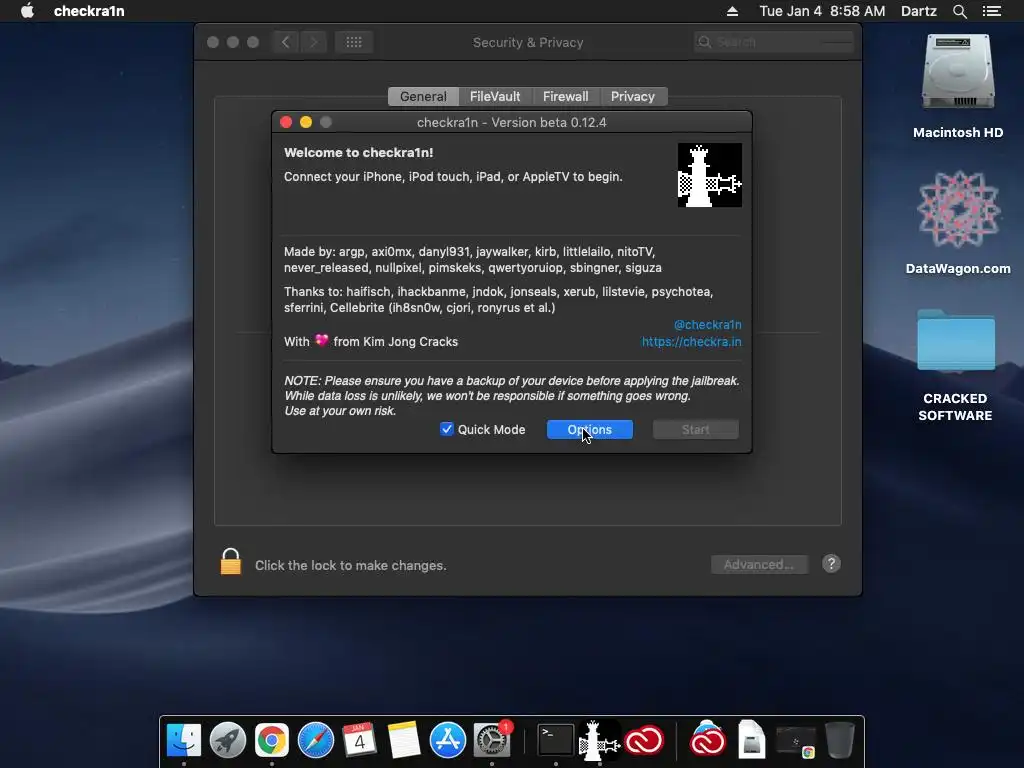Open the Apple menu
Screen dimensions: 1024x768
[x=27, y=11]
